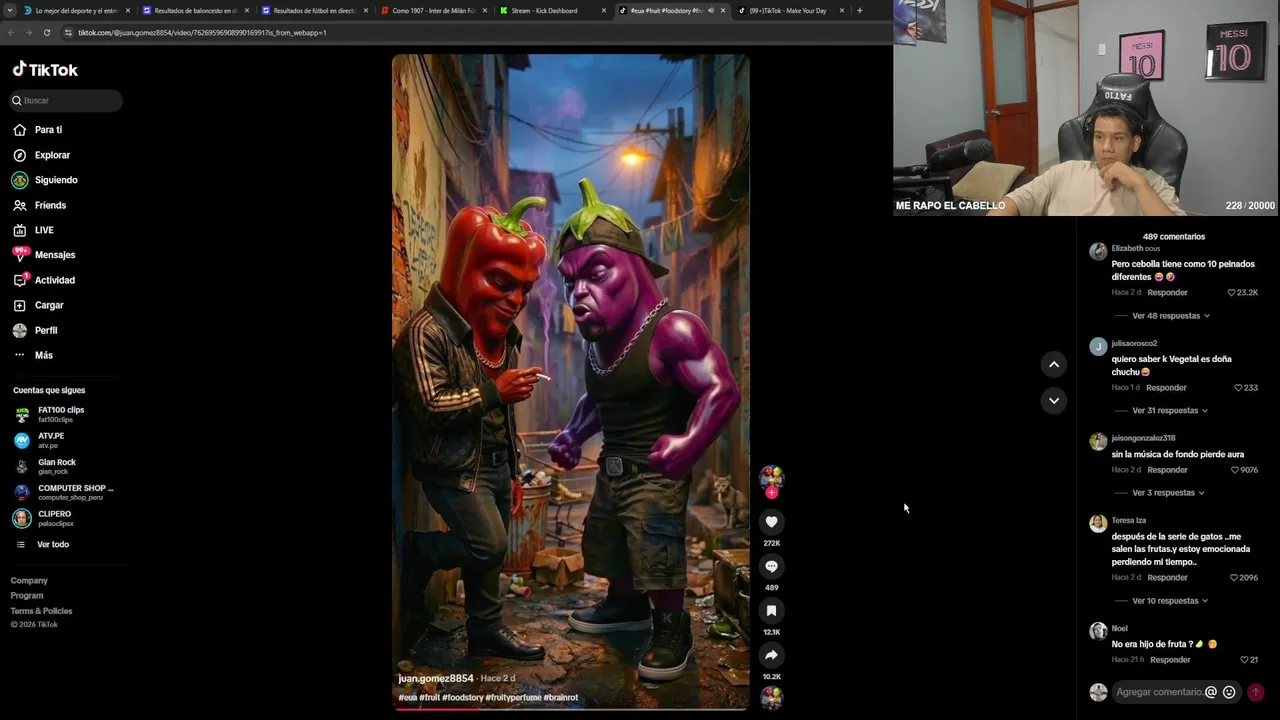Open the Company footer link
The image size is (1280, 720).
coord(29,580)
